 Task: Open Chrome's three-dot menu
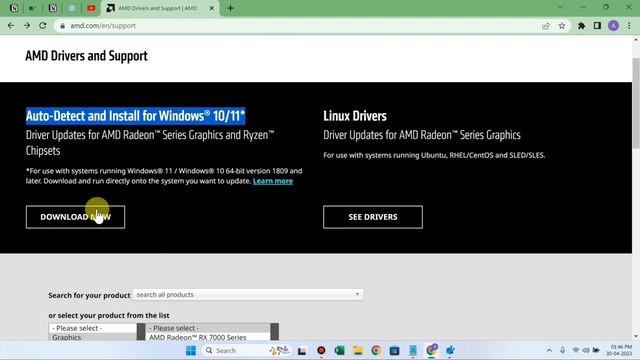pyautogui.click(x=629, y=26)
